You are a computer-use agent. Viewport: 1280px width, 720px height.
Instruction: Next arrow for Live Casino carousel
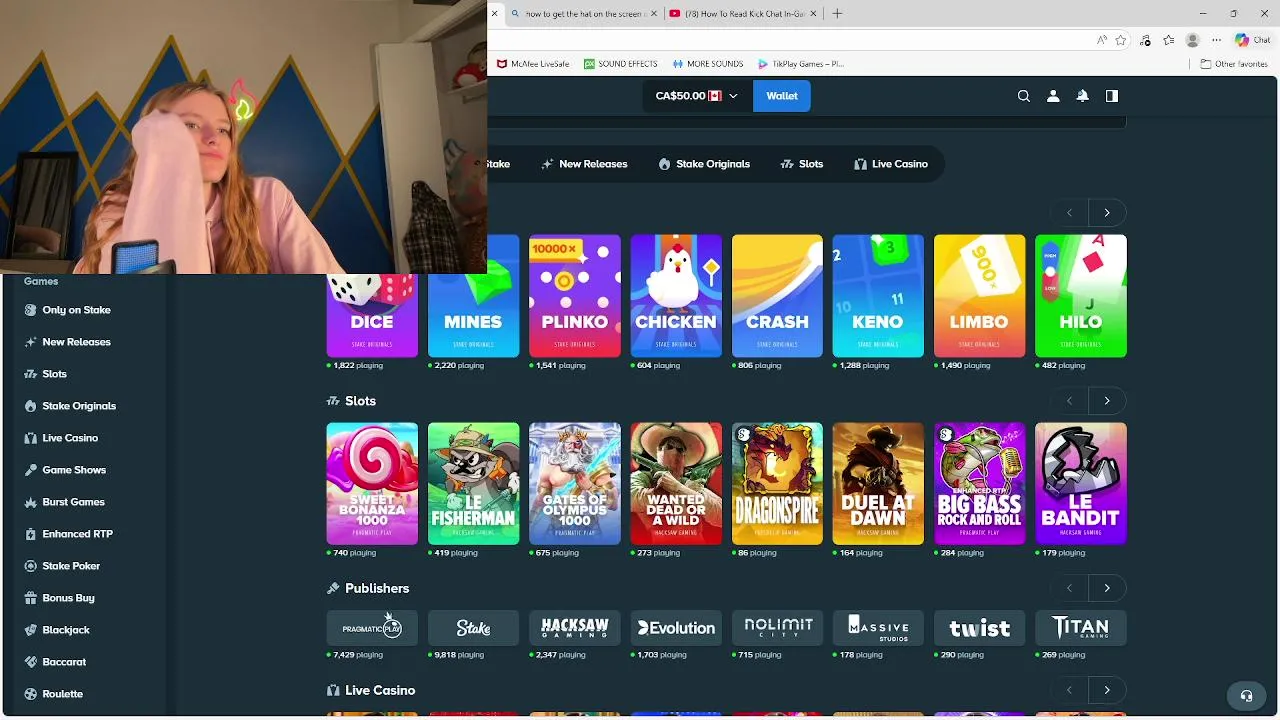coord(1107,690)
